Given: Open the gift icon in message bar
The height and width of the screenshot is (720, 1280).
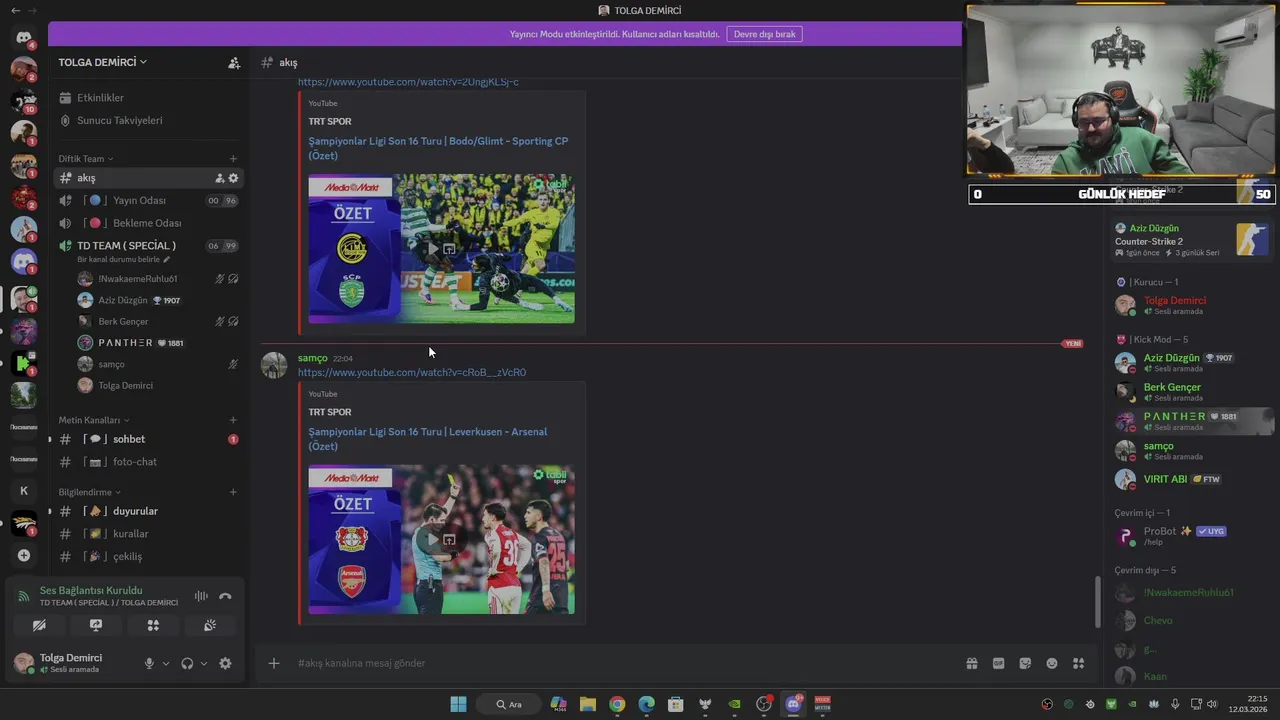Looking at the screenshot, I should tap(971, 663).
